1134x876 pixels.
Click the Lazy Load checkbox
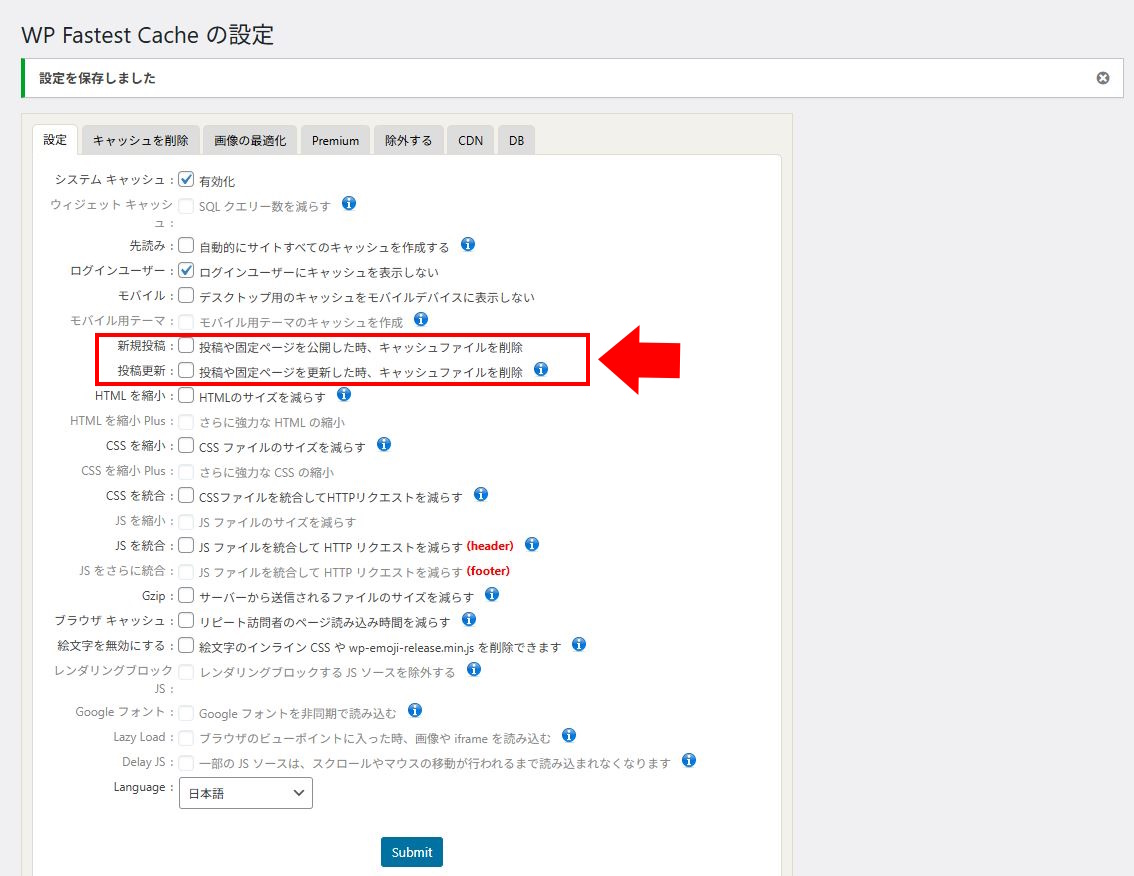[x=186, y=738]
